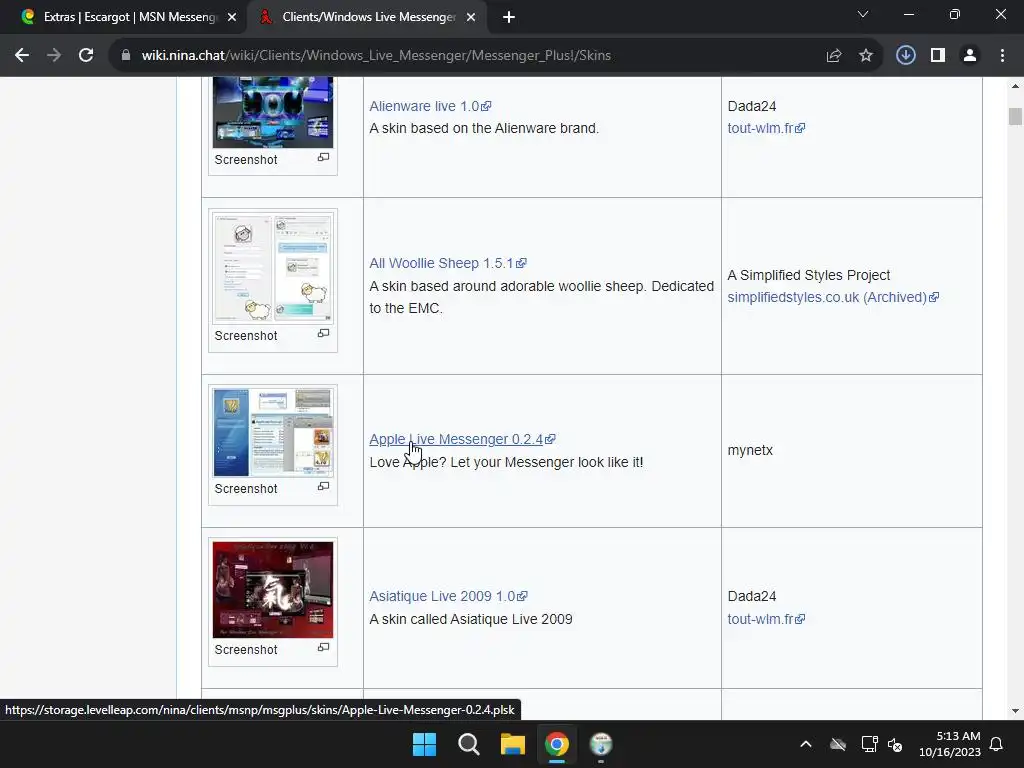Visit tout-wlm.fr link in Alienware row
1024x768 pixels.
pyautogui.click(x=766, y=128)
